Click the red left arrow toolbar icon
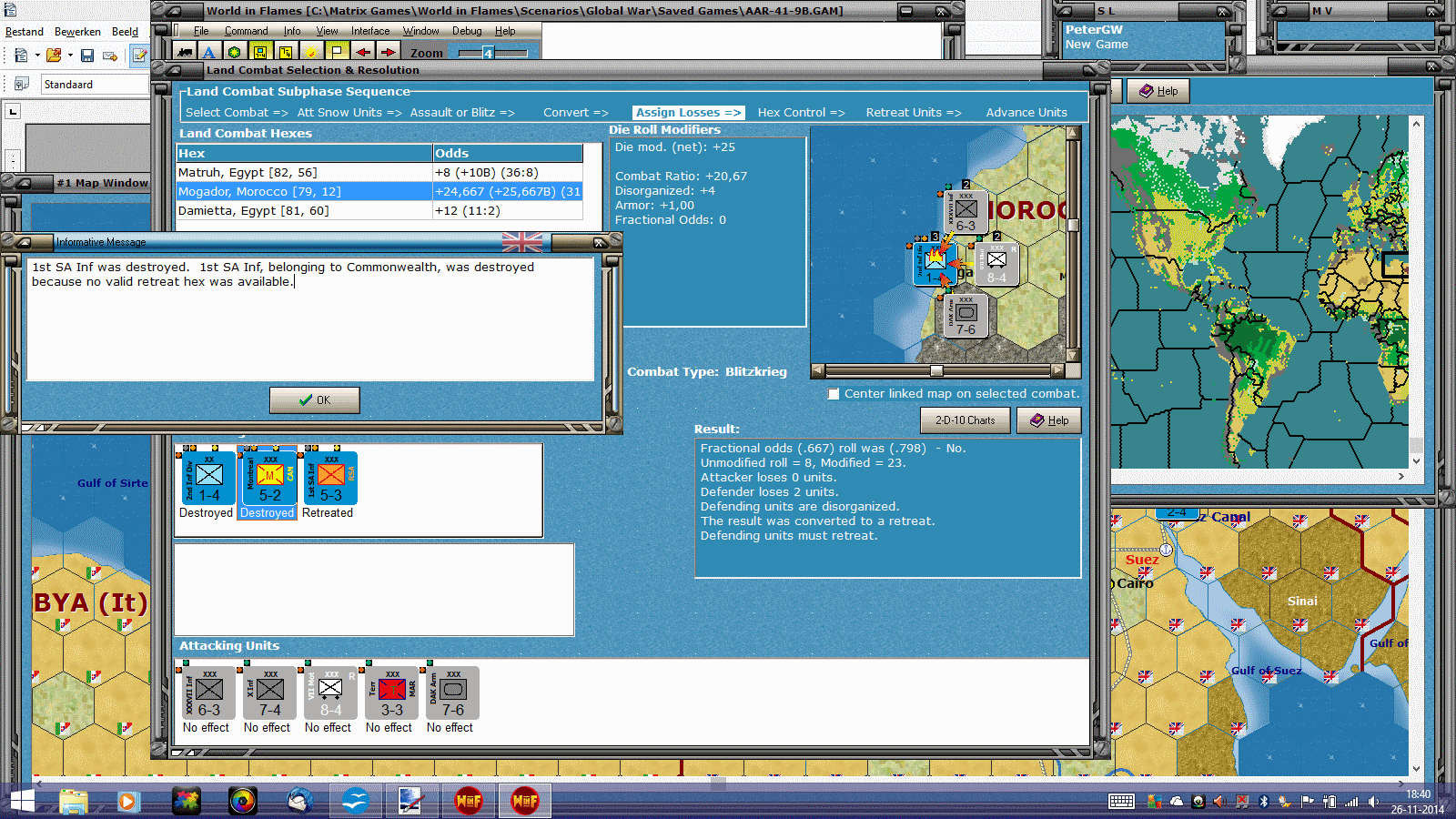The width and height of the screenshot is (1456, 819). tap(363, 53)
